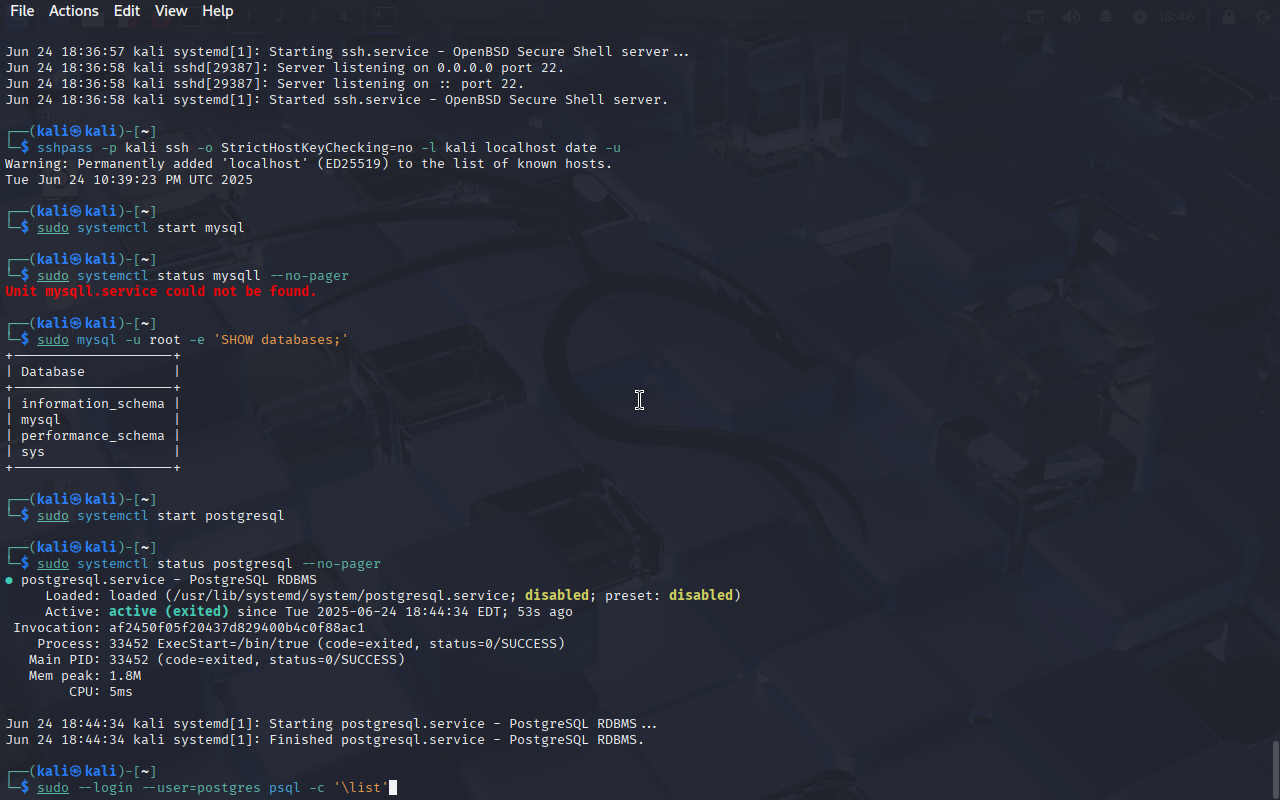Viewport: 1280px width, 800px height.
Task: Switch to workspace 3 in the panel
Action: click(x=313, y=17)
